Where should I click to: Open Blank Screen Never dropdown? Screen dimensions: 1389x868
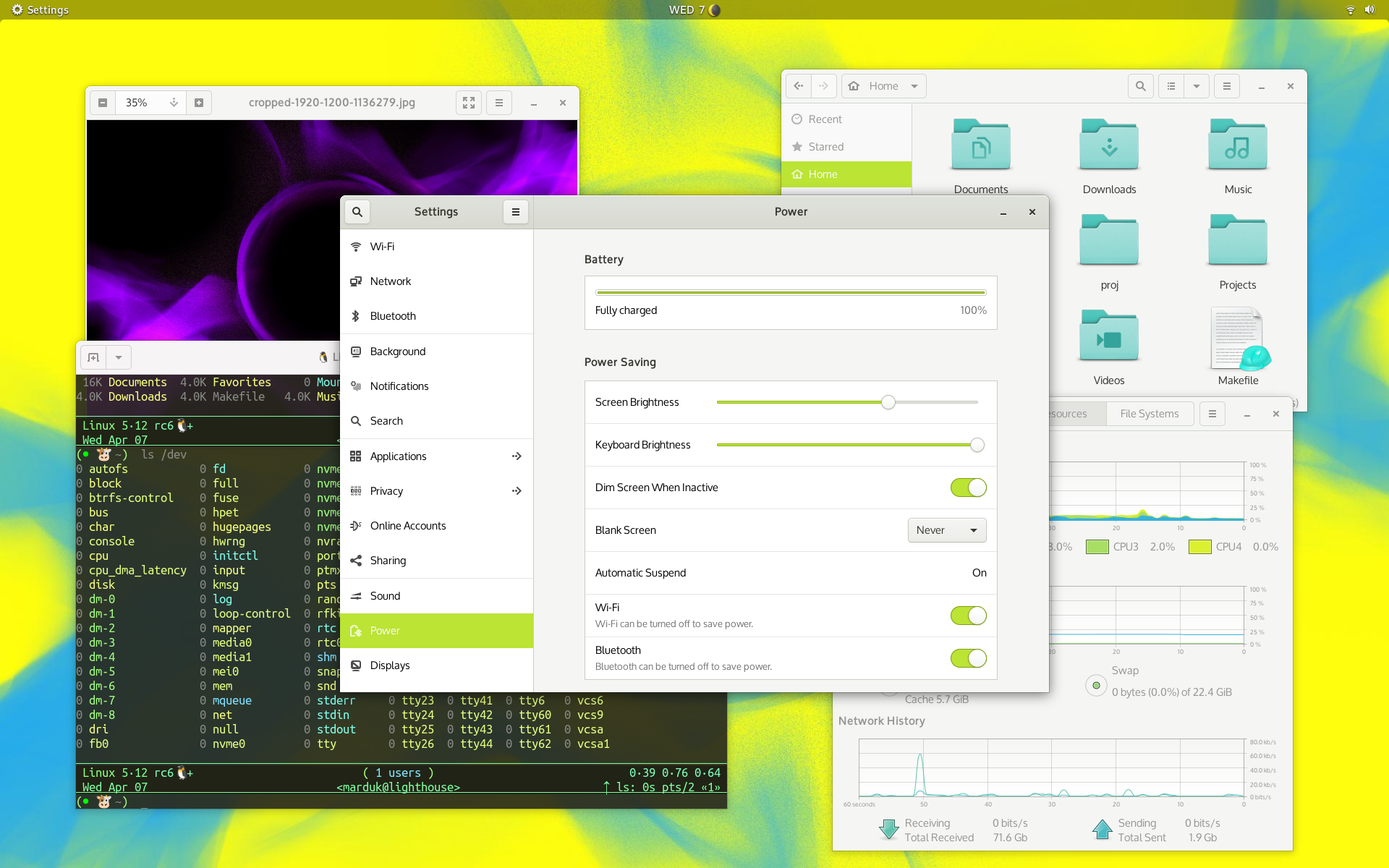946,530
